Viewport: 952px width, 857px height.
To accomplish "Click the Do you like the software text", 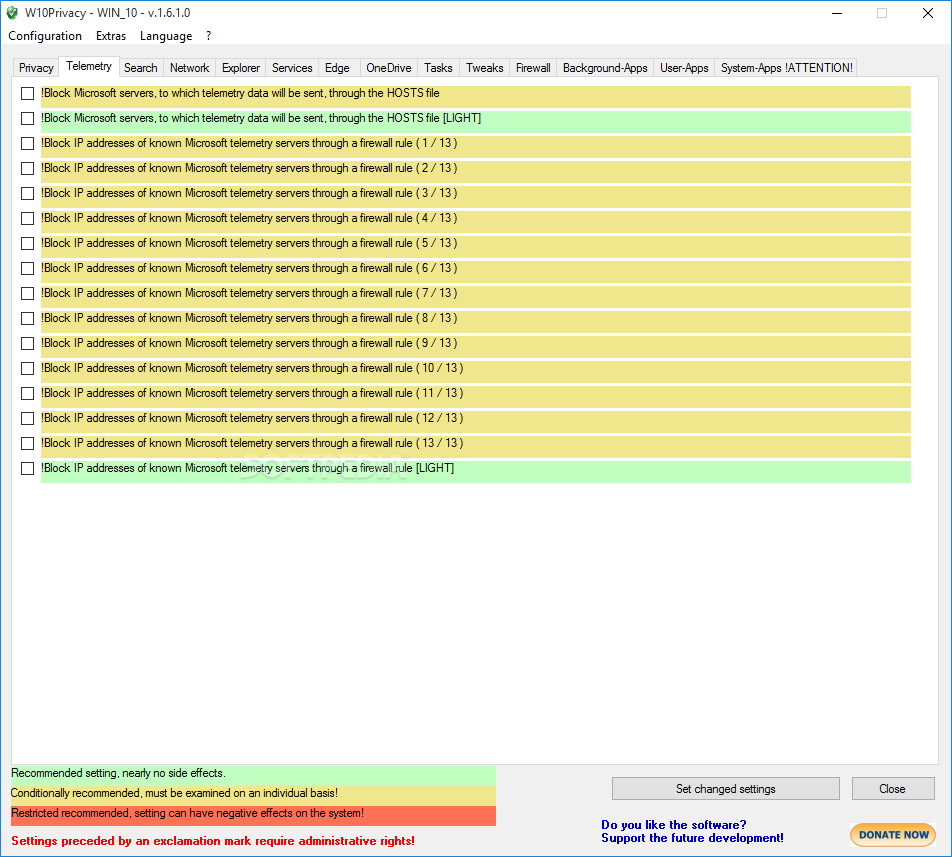I will point(673,825).
